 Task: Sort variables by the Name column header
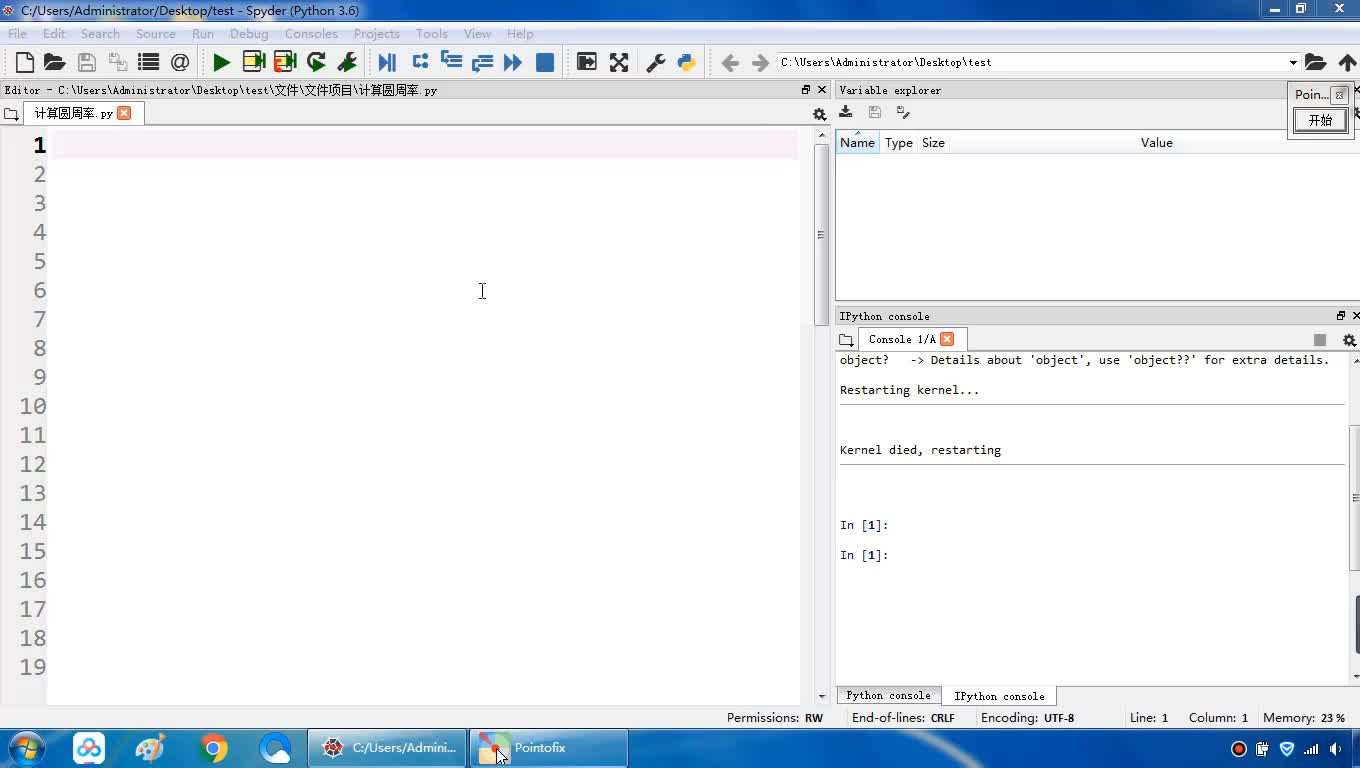857,143
